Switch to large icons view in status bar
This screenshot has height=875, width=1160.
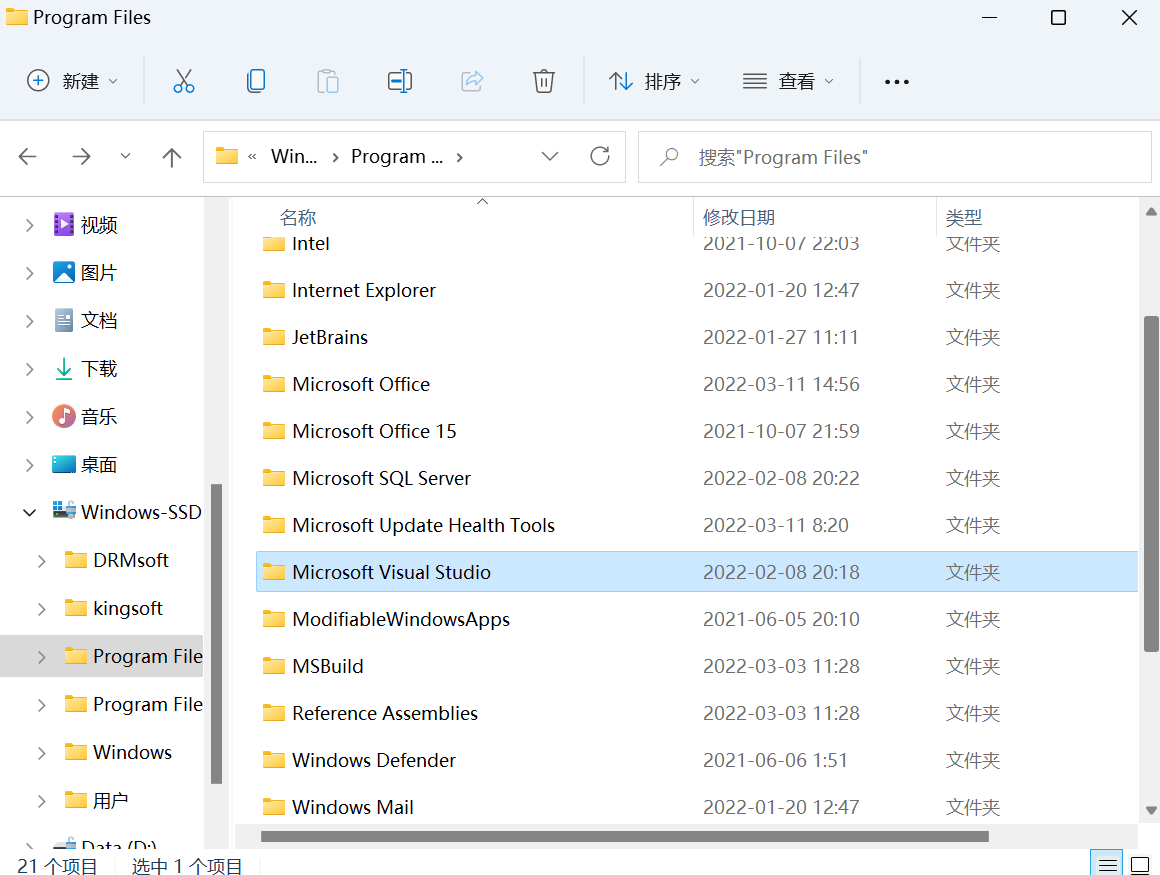[x=1140, y=865]
